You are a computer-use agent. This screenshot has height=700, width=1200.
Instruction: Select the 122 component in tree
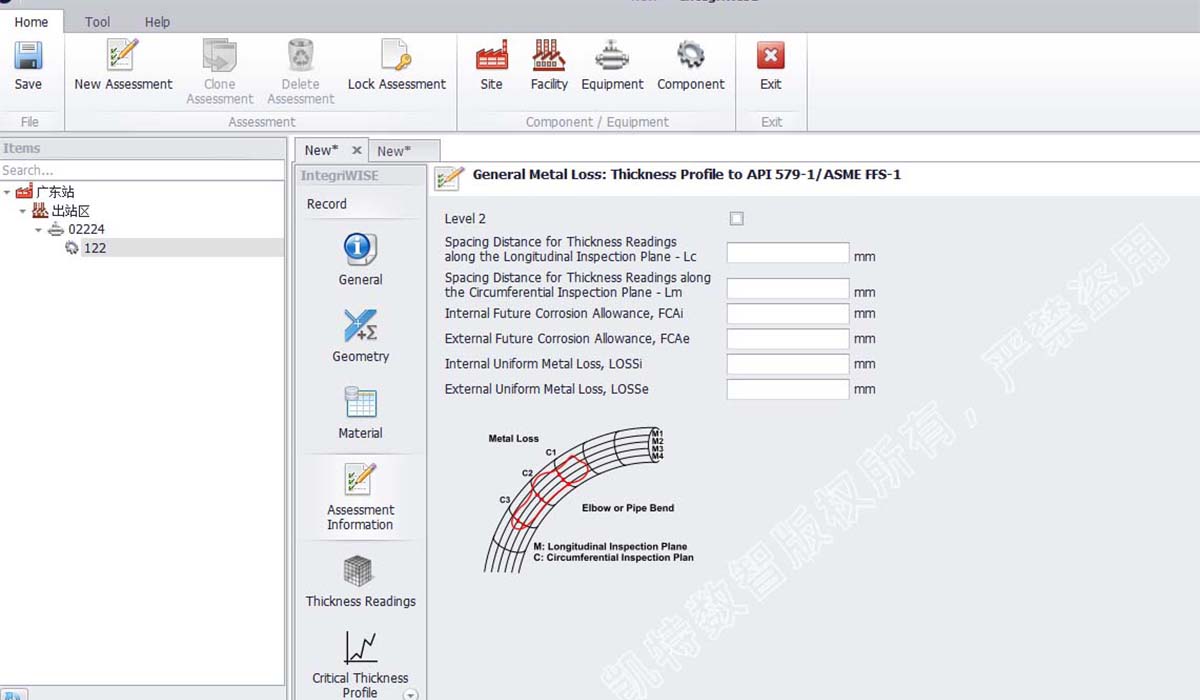[95, 248]
